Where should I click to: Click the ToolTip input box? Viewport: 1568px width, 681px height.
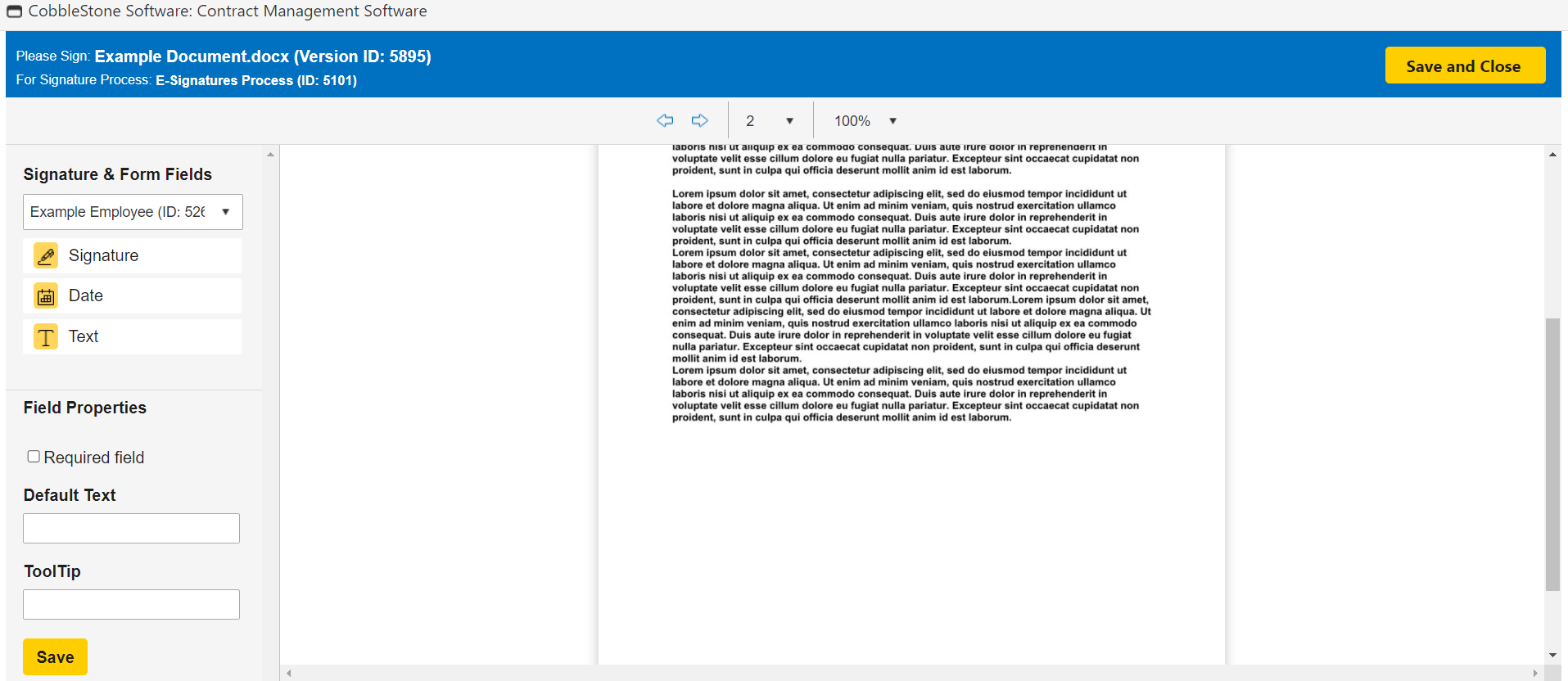tap(131, 605)
